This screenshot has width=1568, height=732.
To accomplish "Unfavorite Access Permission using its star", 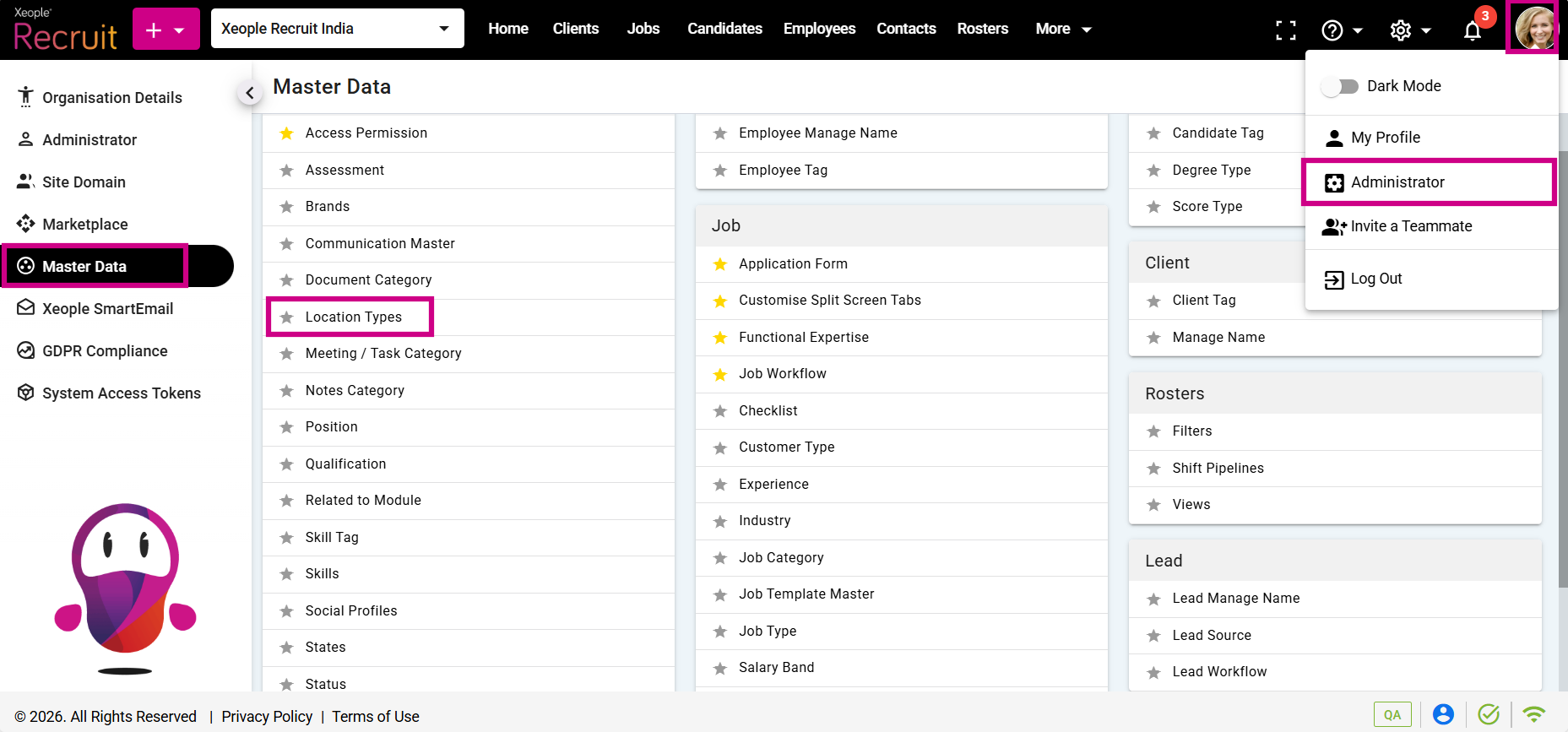I will click(x=287, y=133).
